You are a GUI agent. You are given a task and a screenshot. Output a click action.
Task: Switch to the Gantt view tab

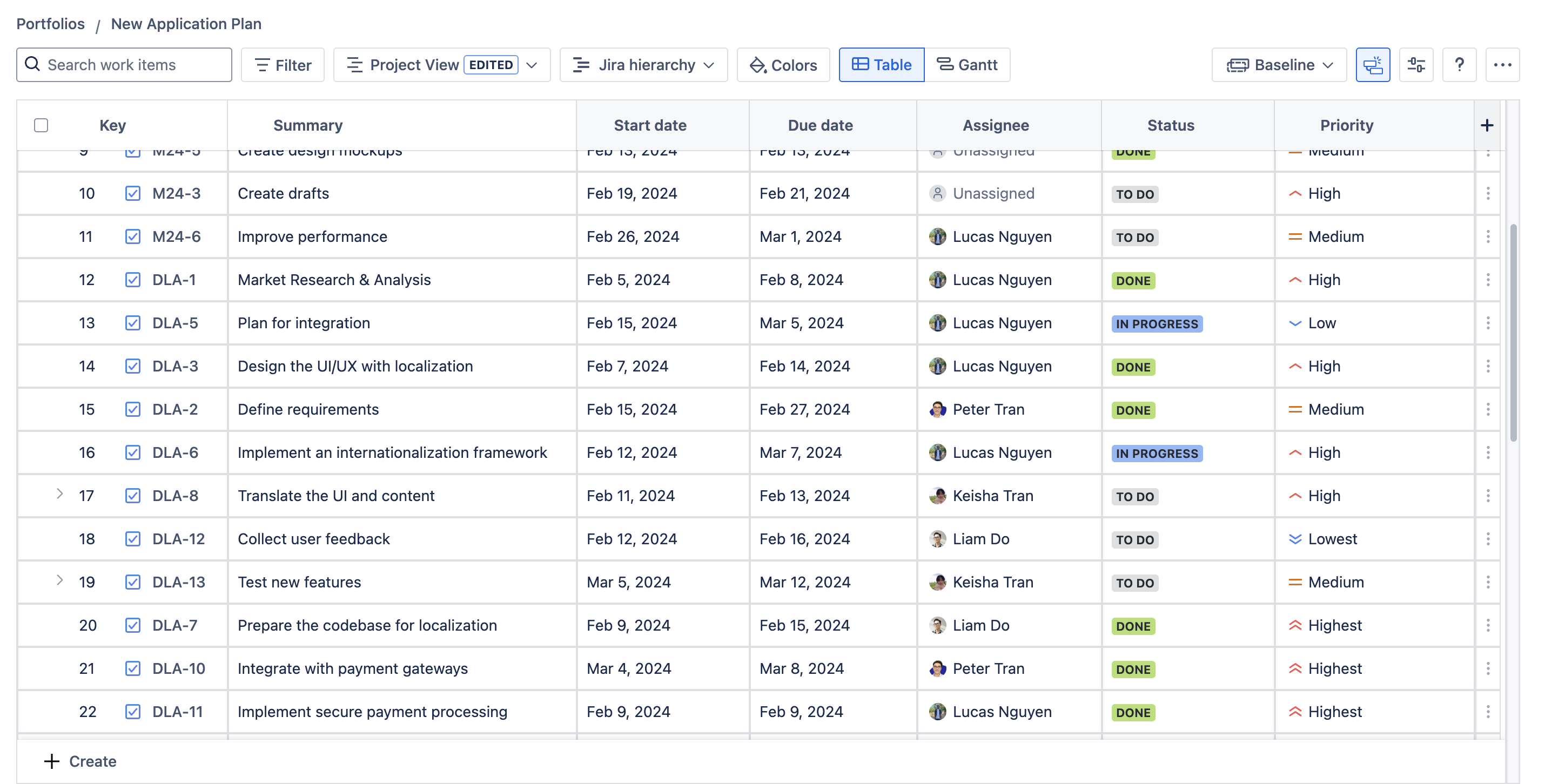pos(967,65)
